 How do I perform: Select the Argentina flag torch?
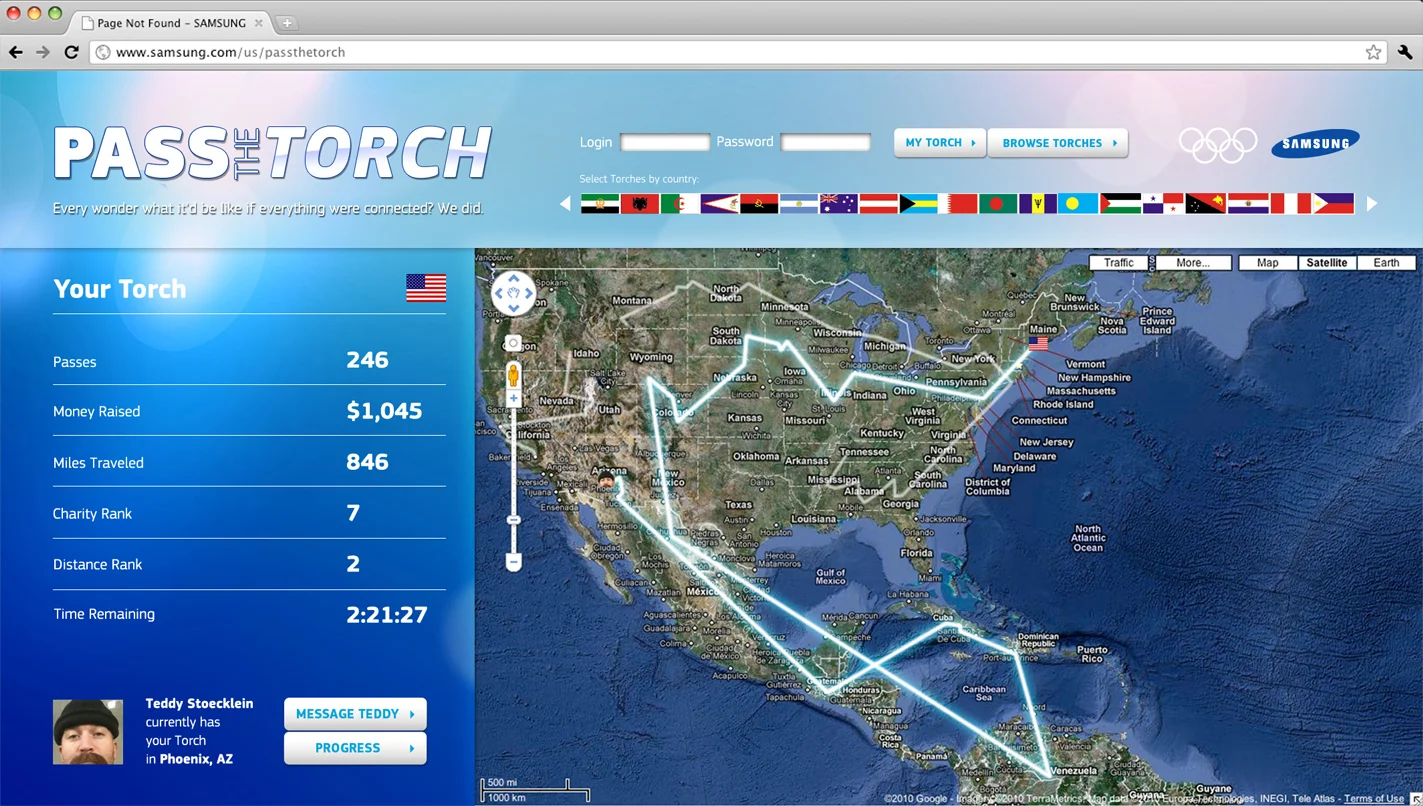coord(799,204)
